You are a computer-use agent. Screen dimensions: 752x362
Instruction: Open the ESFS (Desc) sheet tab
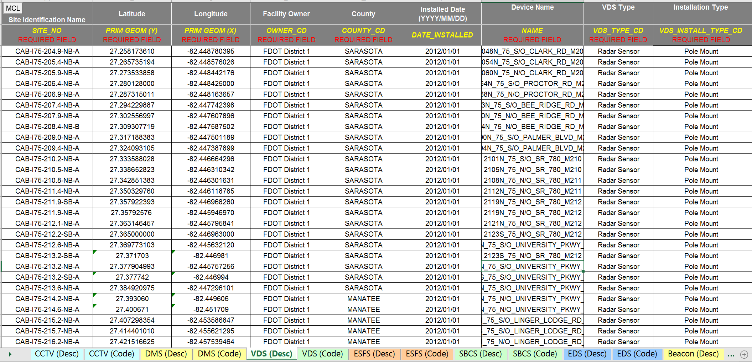[x=374, y=354]
